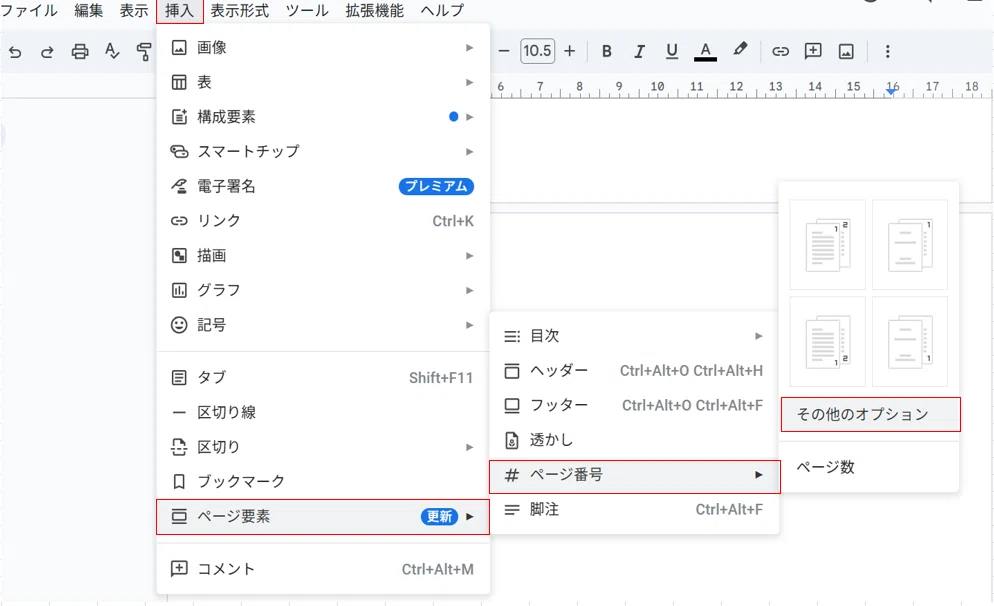The image size is (994, 606).
Task: Open ページ番号 submenu entry
Action: pyautogui.click(x=634, y=475)
